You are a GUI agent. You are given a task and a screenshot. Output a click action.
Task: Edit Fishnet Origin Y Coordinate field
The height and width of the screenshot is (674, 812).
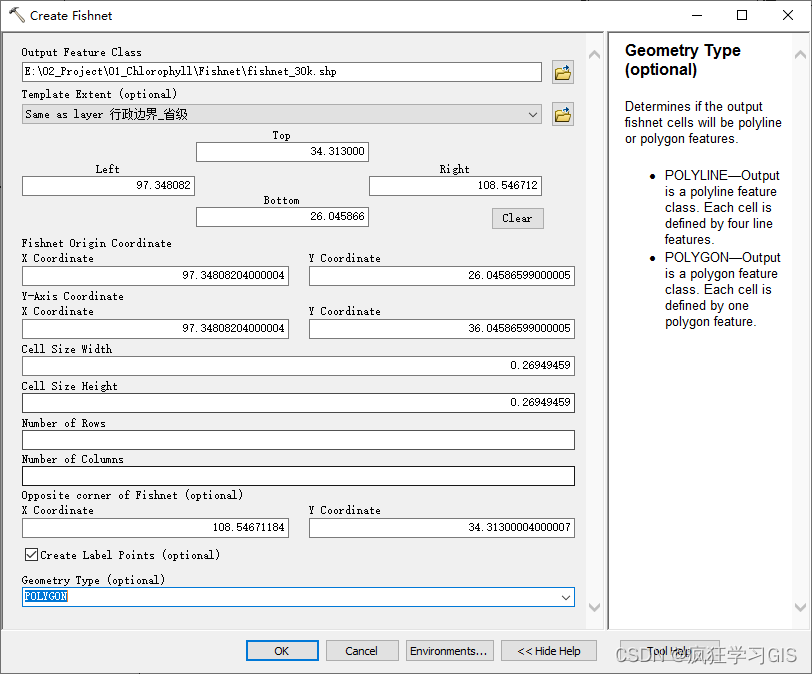tap(442, 275)
